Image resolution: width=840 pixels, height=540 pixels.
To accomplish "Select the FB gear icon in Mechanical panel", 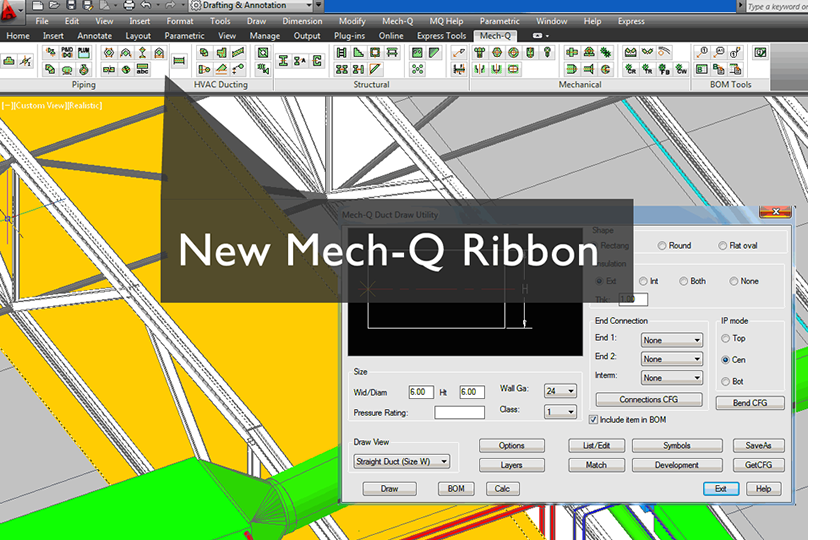I will [x=664, y=70].
